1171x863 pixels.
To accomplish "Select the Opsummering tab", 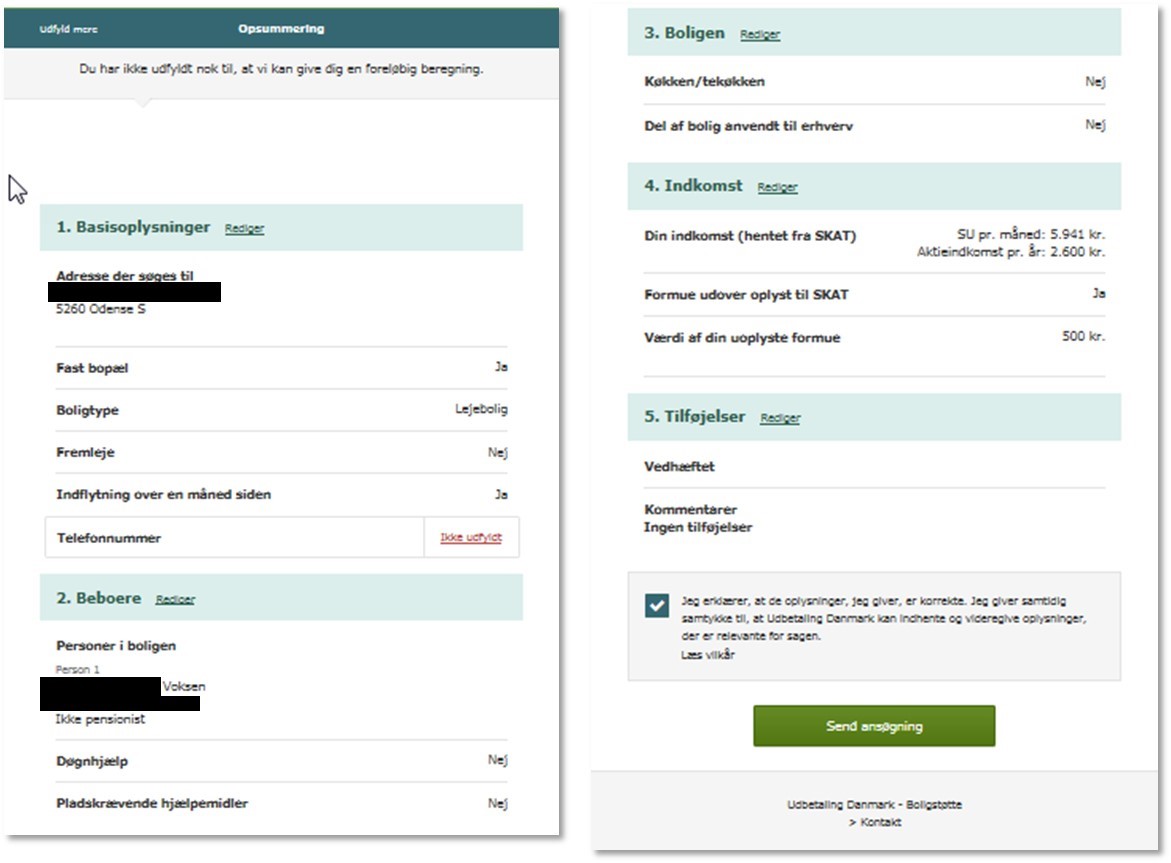I will click(281, 28).
